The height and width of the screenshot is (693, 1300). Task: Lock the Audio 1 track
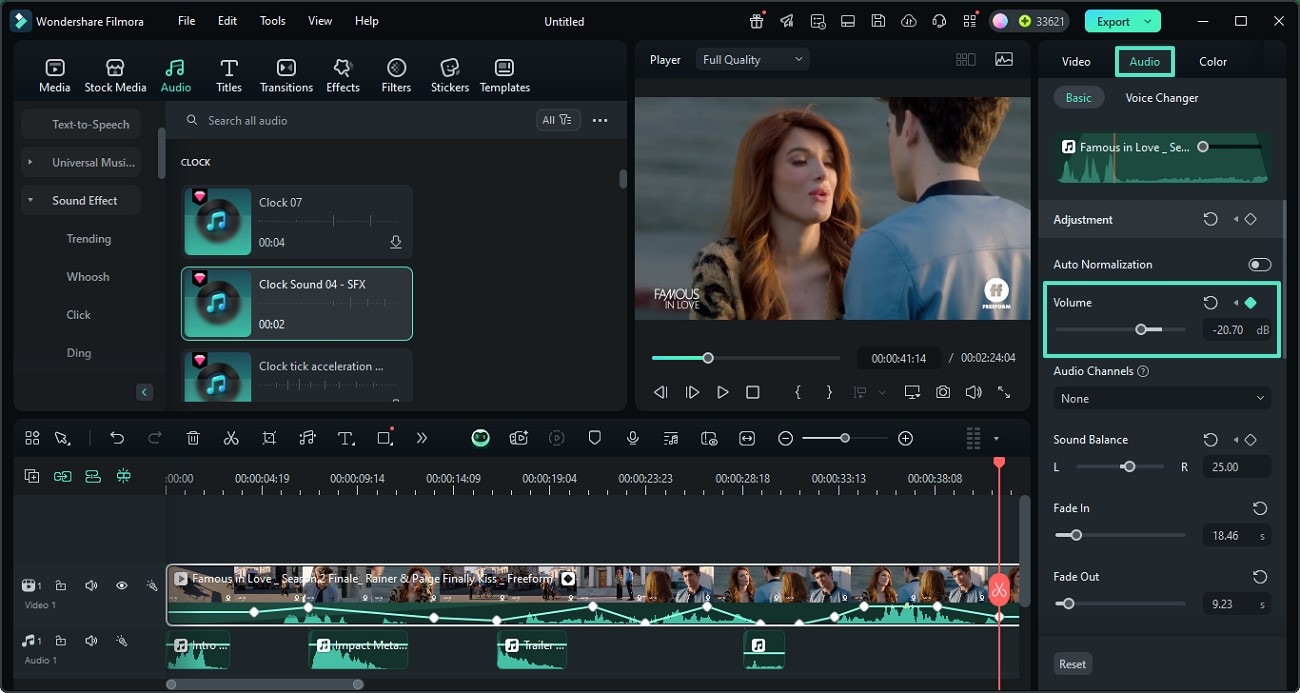(x=61, y=640)
